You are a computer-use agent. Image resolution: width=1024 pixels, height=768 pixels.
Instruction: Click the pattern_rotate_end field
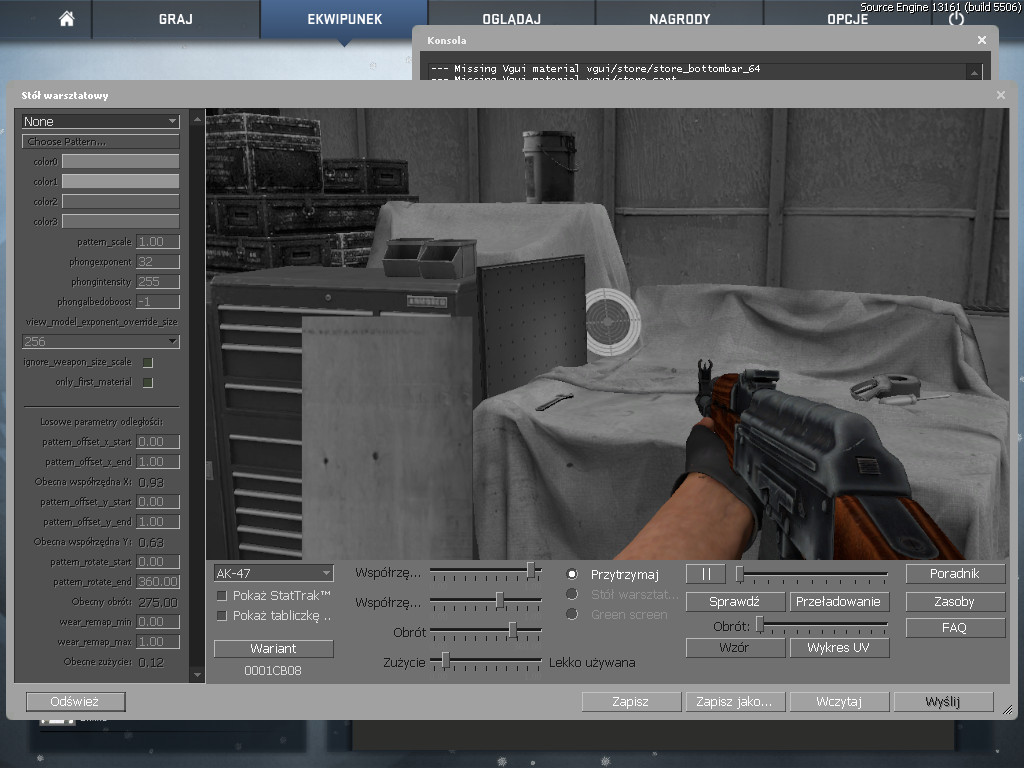(158, 582)
